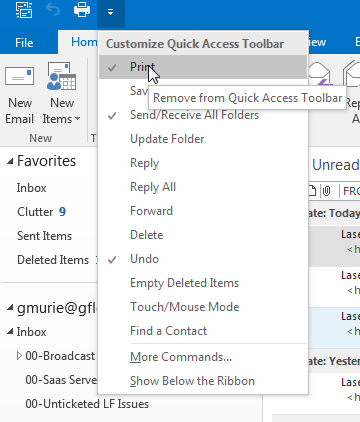Click the grayed Undo arrow icon
Image resolution: width=360 pixels, height=422 pixels.
[53, 10]
